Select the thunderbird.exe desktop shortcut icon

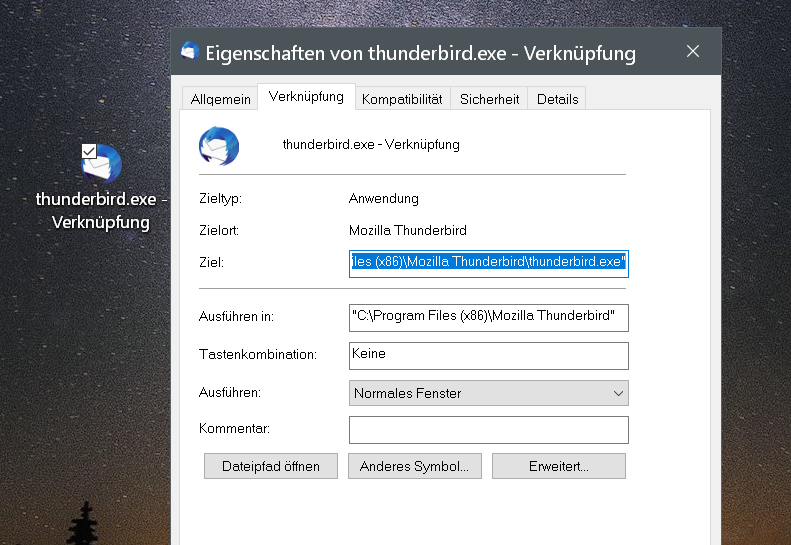(x=101, y=163)
